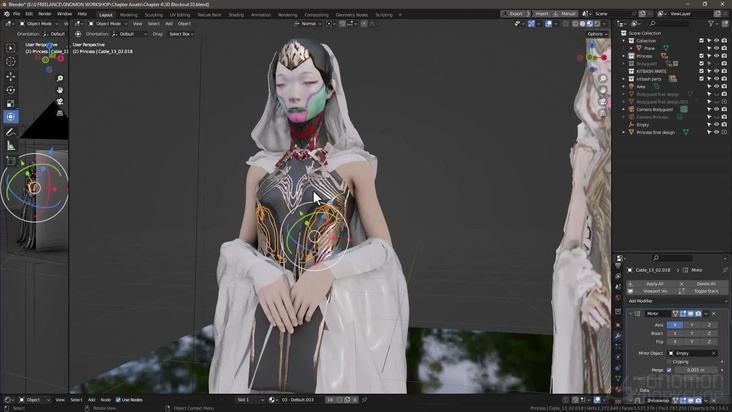Screen dimensions: 732x412
Task: Switch to Sculpting workspace tab
Action: [154, 15]
